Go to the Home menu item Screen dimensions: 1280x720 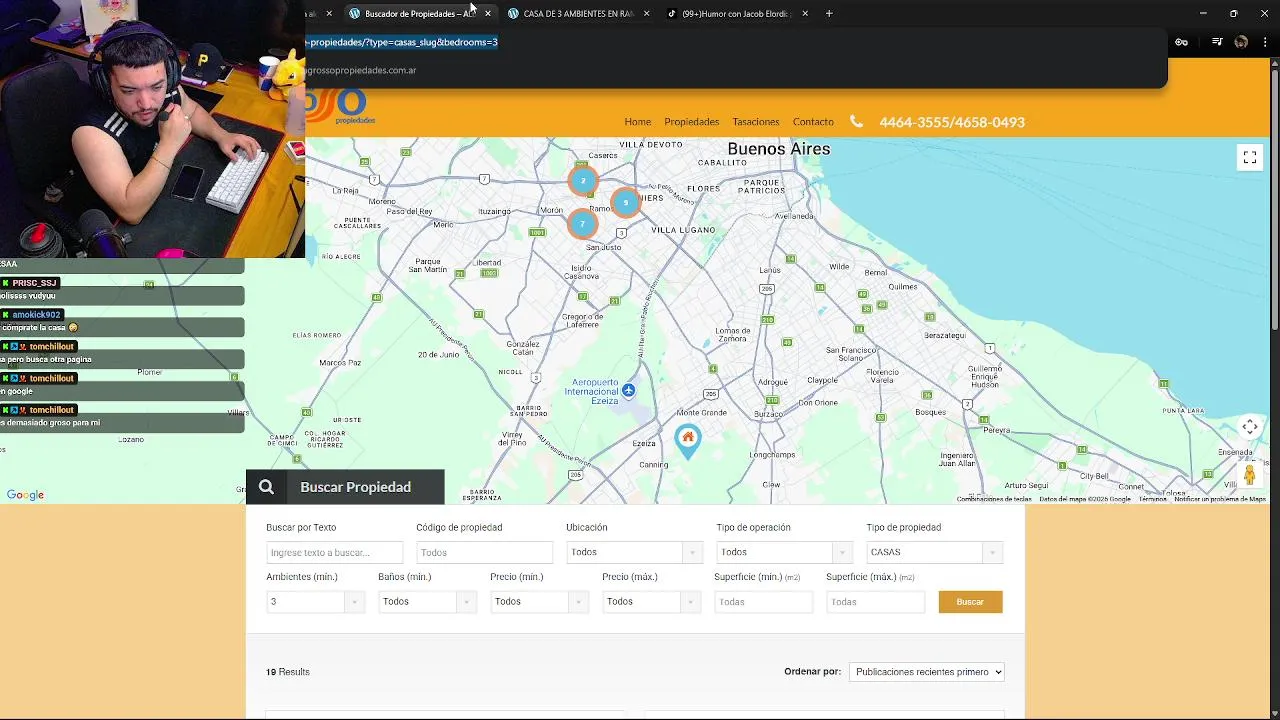pyautogui.click(x=637, y=122)
